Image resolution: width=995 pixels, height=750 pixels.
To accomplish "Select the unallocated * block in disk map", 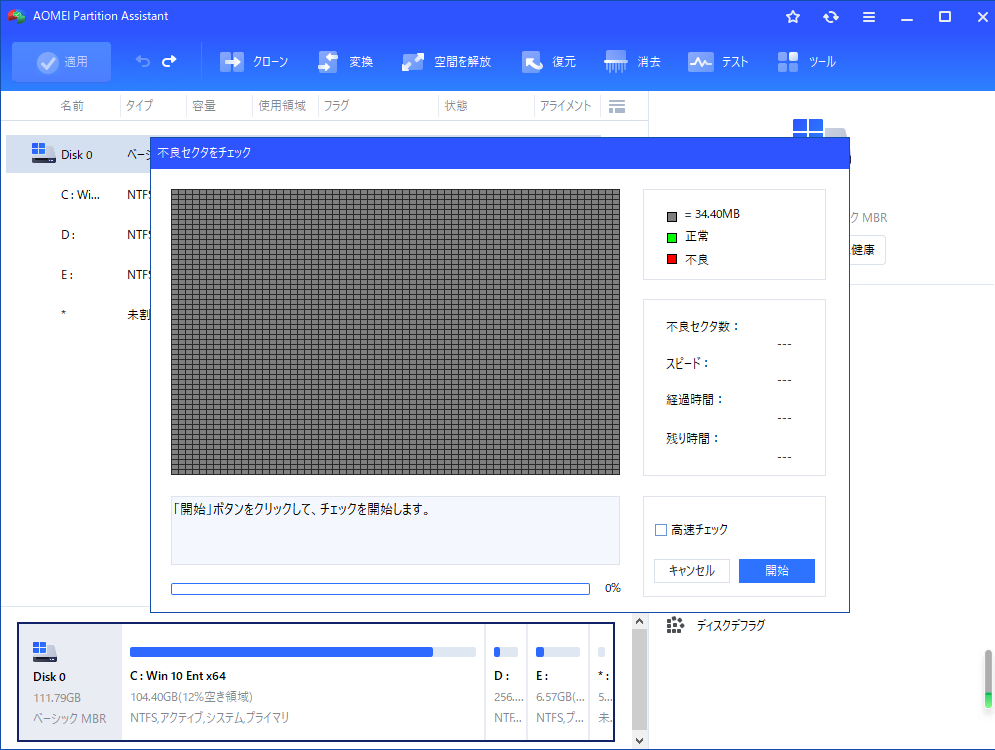I will [602, 682].
